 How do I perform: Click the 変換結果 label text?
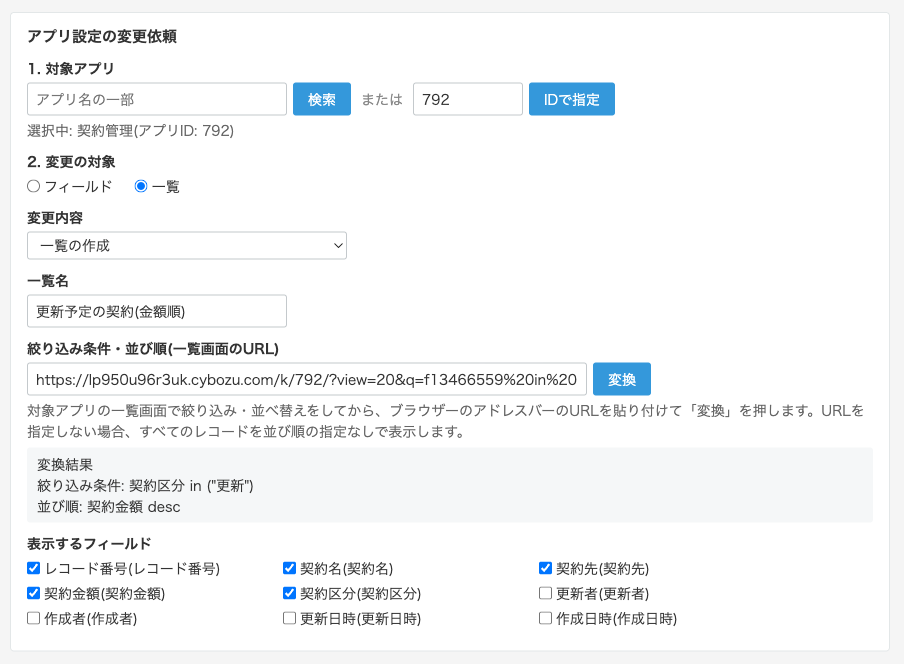point(65,465)
